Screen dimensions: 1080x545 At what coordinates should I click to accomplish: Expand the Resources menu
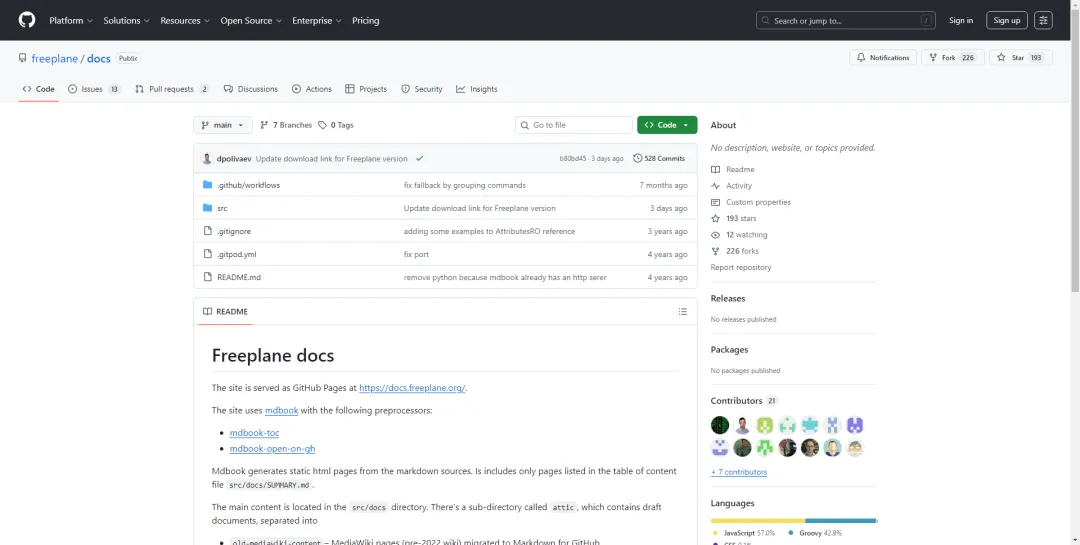point(185,21)
